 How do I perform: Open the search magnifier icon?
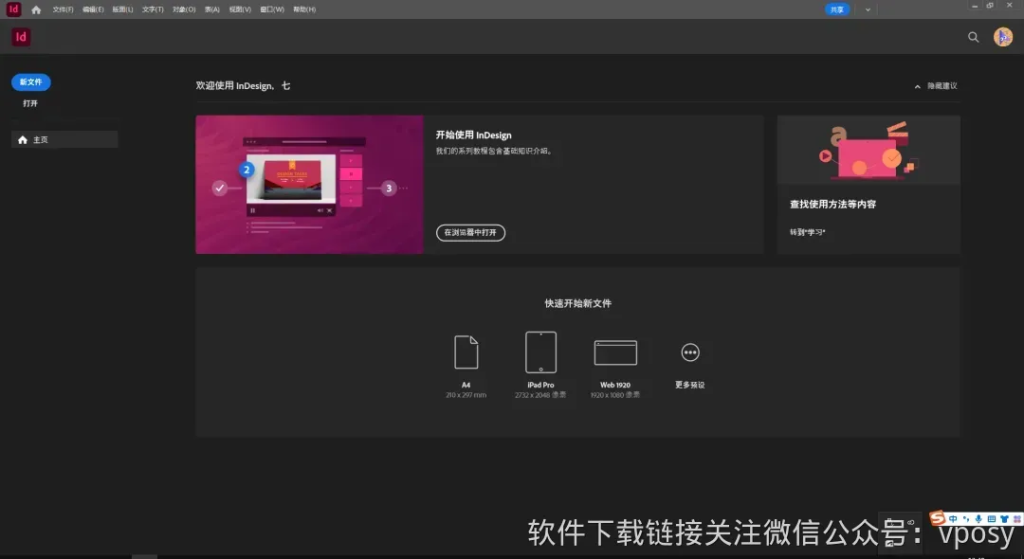(973, 37)
